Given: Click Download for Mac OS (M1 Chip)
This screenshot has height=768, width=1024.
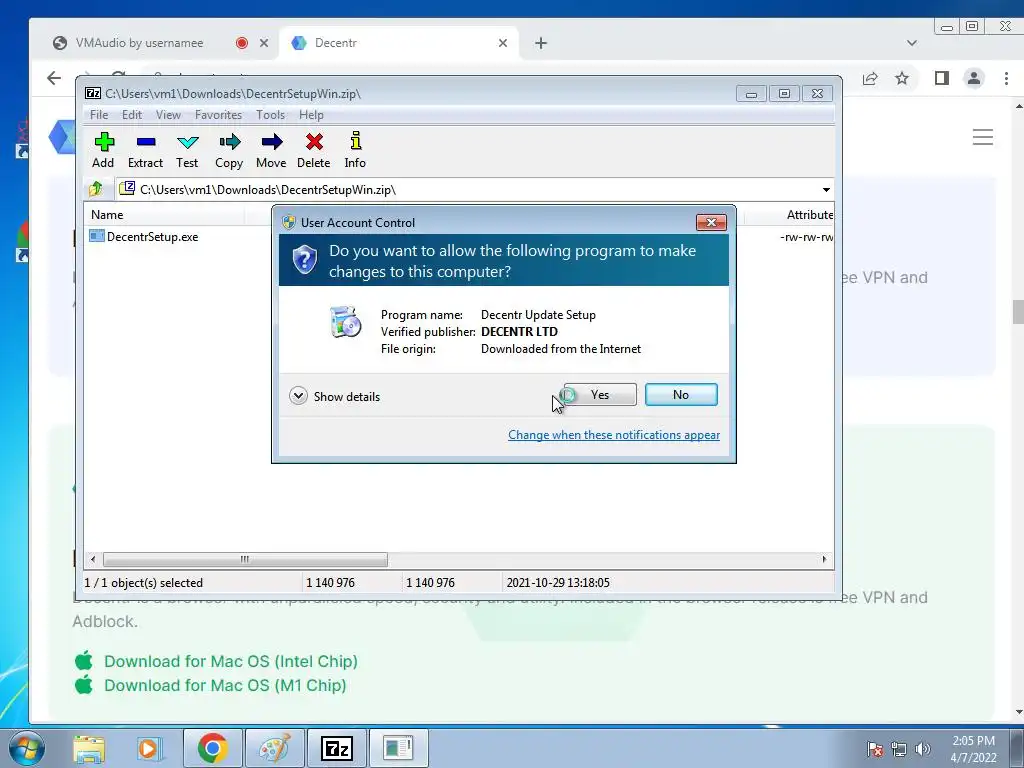Looking at the screenshot, I should click(x=225, y=685).
